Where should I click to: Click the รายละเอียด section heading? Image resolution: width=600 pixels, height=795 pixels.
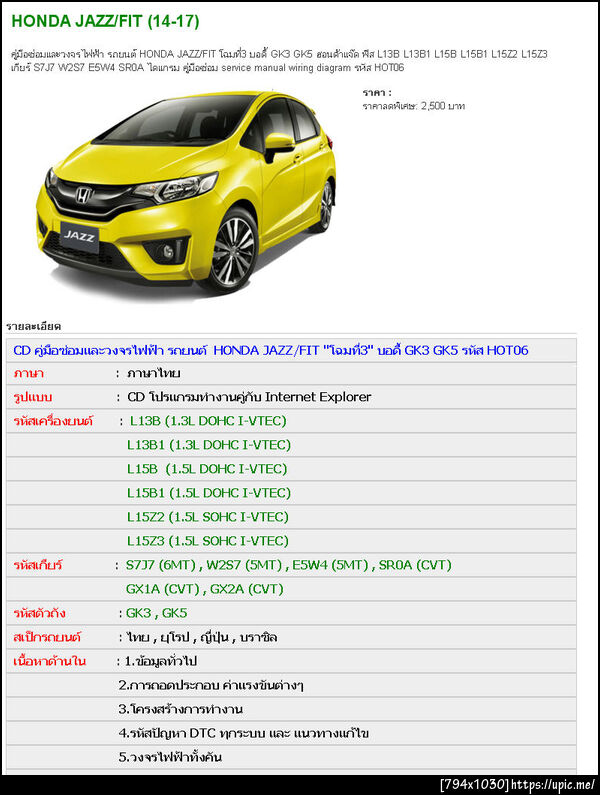tap(33, 327)
